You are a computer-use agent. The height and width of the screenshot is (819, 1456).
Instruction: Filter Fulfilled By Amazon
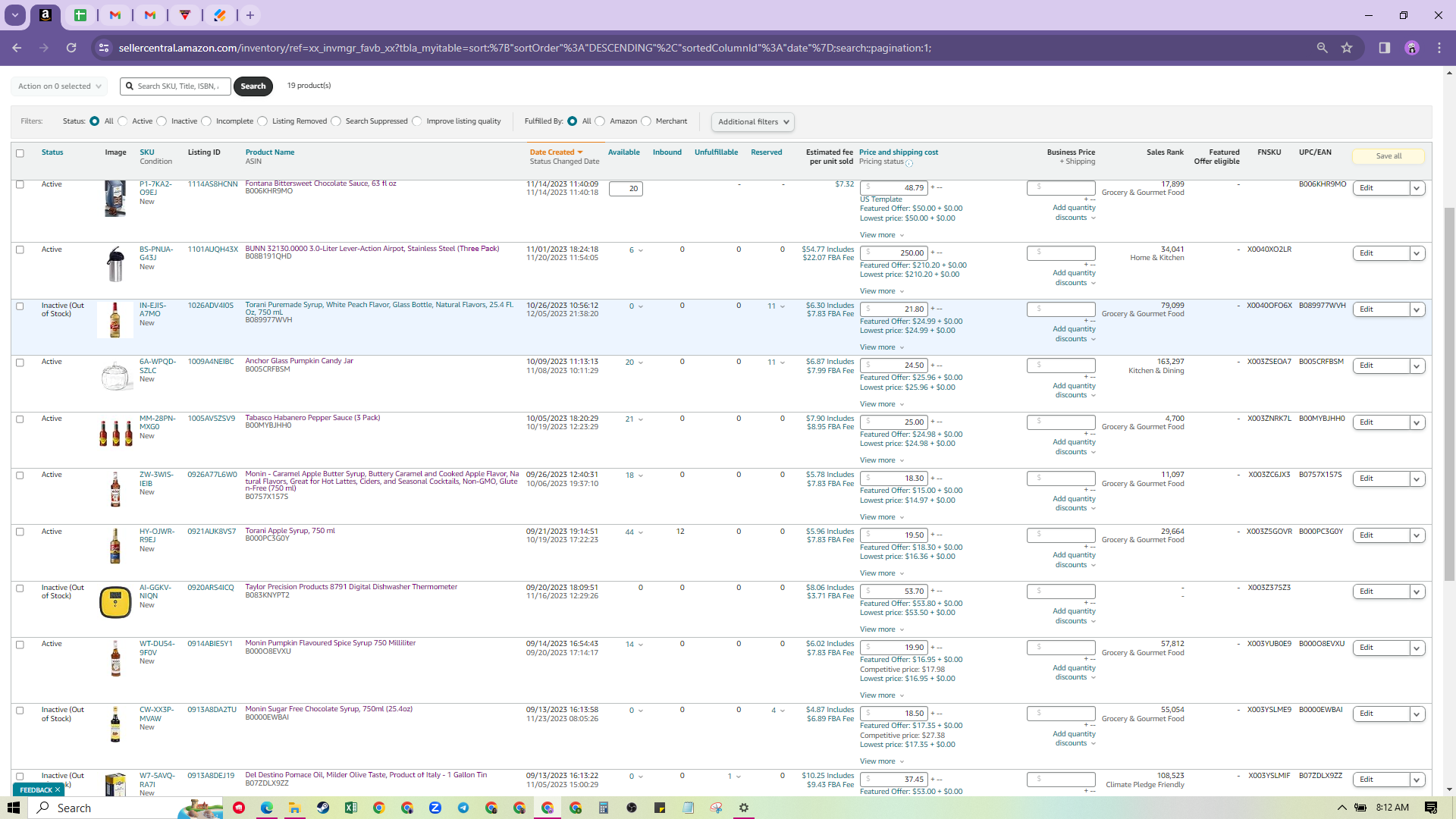600,121
